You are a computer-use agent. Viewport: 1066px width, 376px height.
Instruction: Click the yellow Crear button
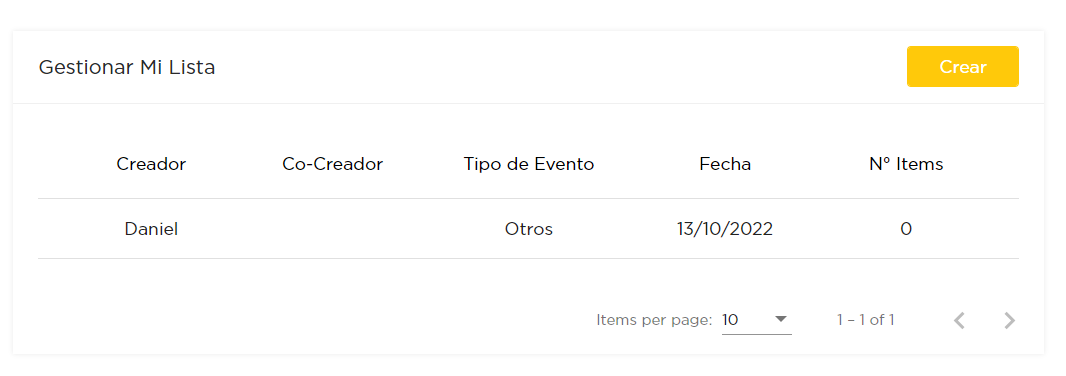962,67
